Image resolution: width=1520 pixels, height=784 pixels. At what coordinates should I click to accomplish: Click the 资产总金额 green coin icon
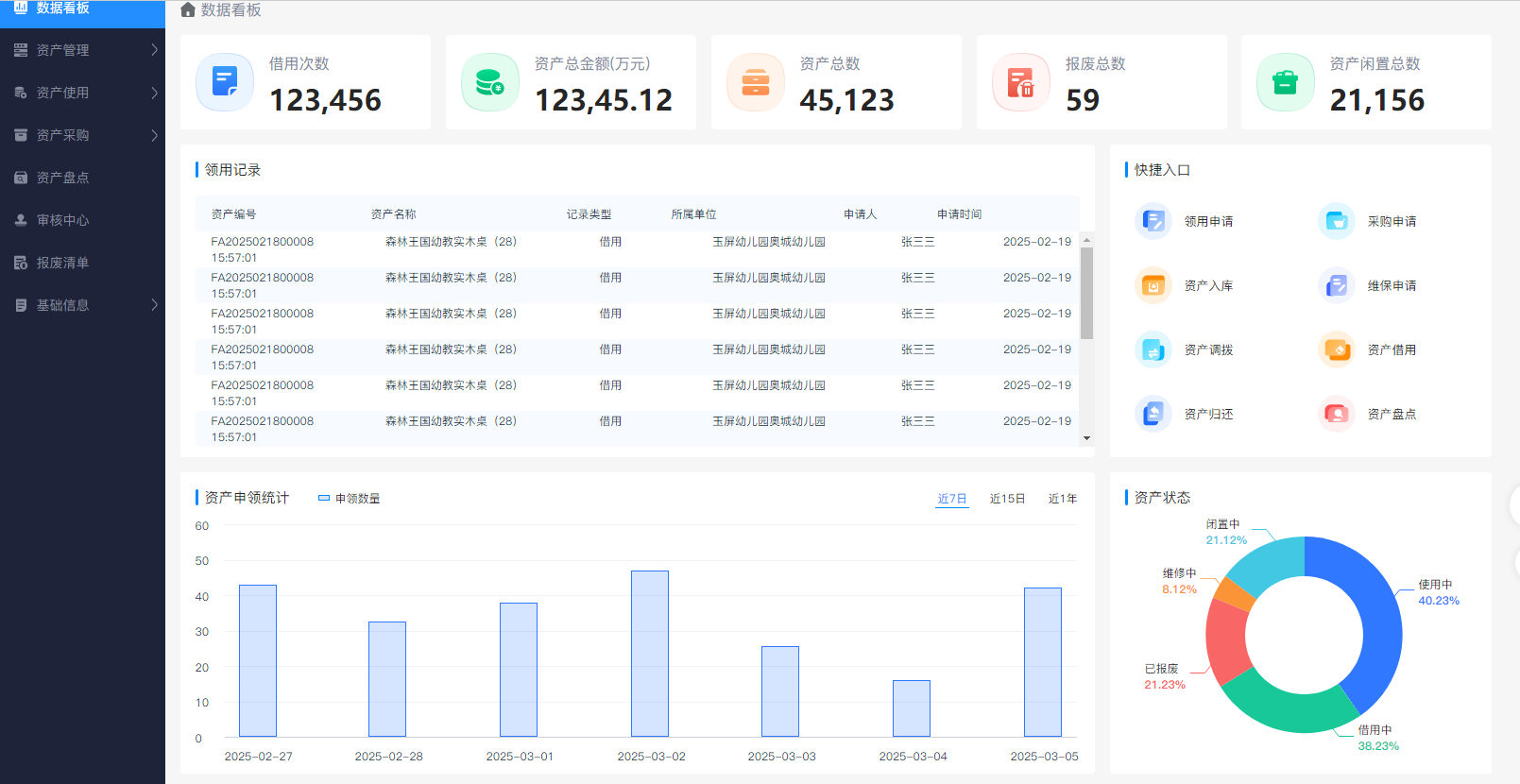click(x=490, y=82)
